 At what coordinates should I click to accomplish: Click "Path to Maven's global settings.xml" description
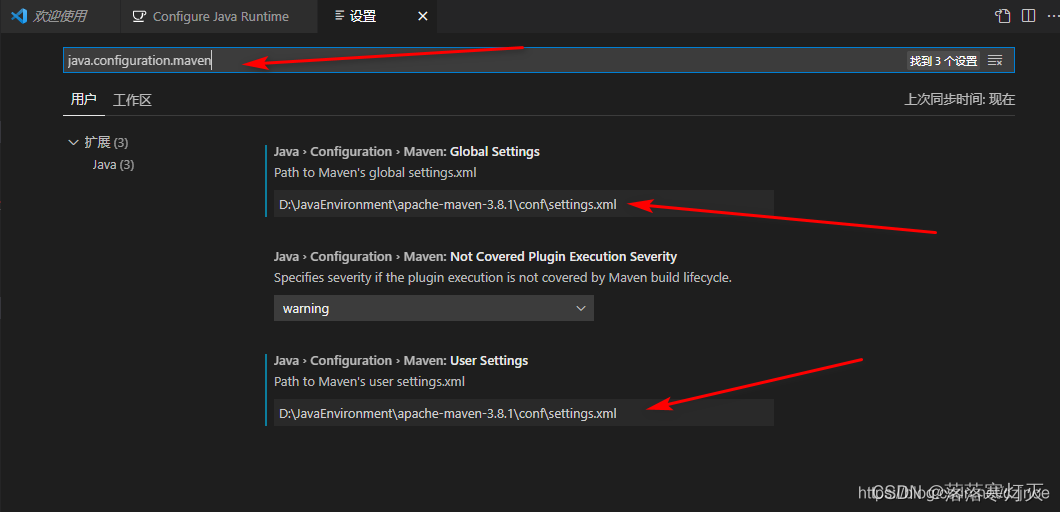click(x=375, y=172)
